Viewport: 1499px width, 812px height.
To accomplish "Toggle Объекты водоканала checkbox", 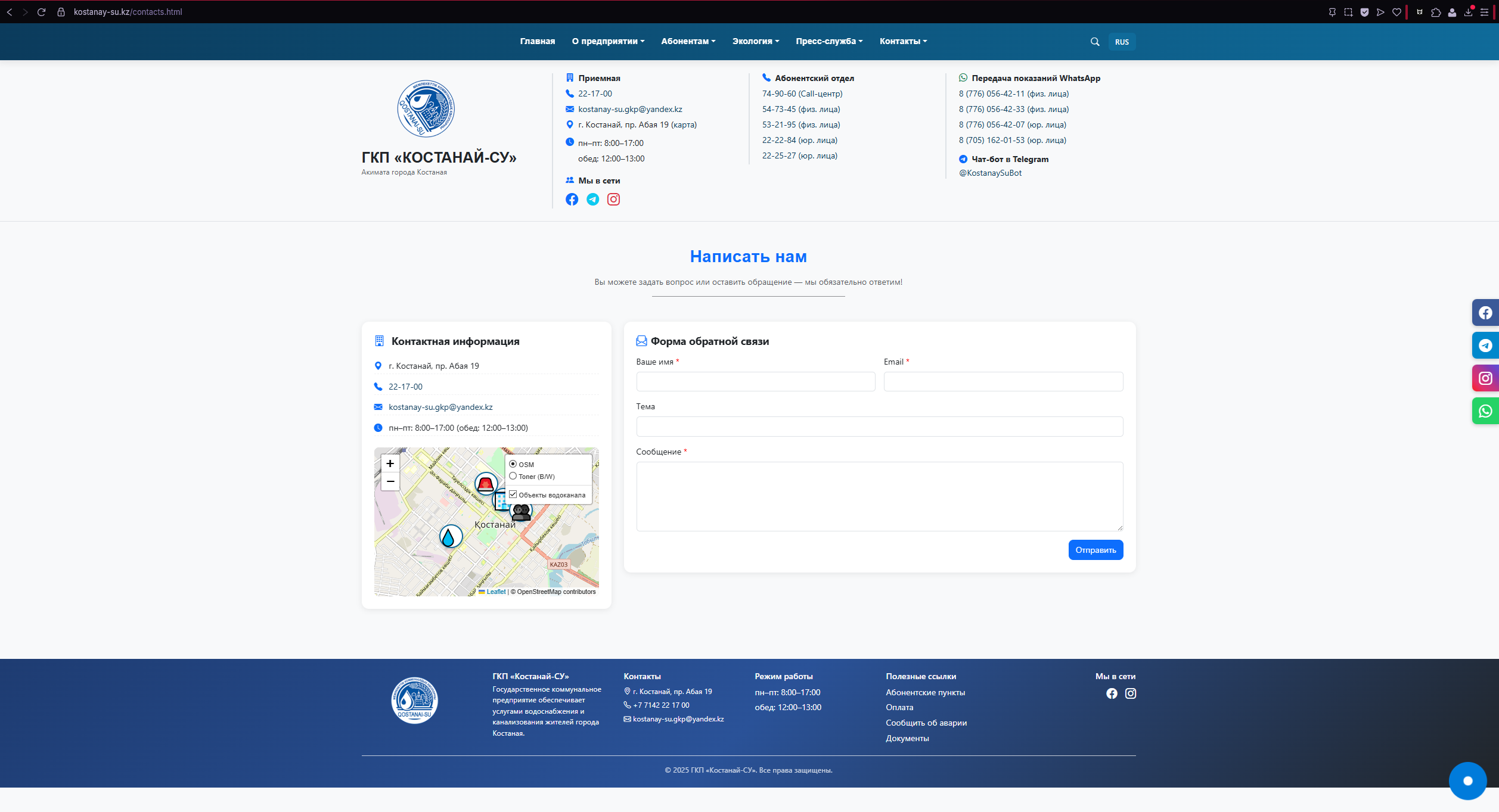I will click(x=513, y=494).
